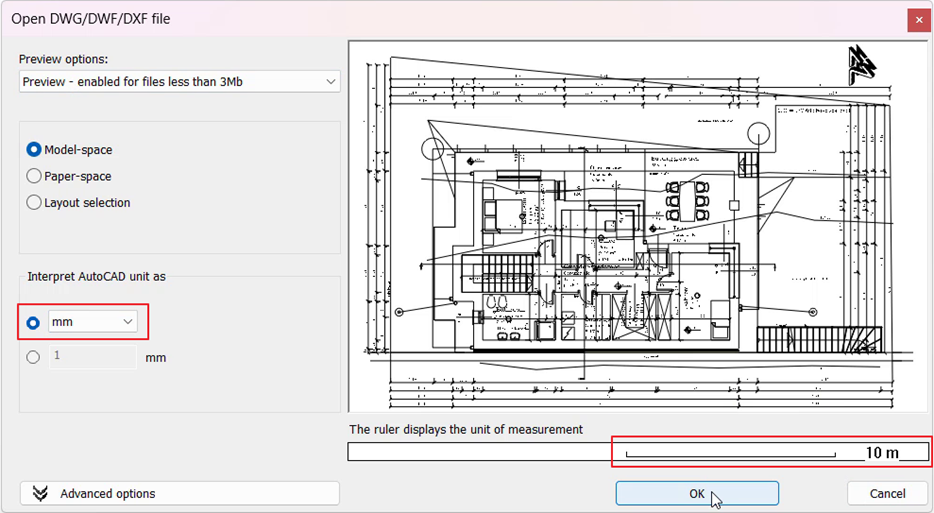Click the Advanced options double-chevron icon
934x513 pixels.
(x=40, y=493)
